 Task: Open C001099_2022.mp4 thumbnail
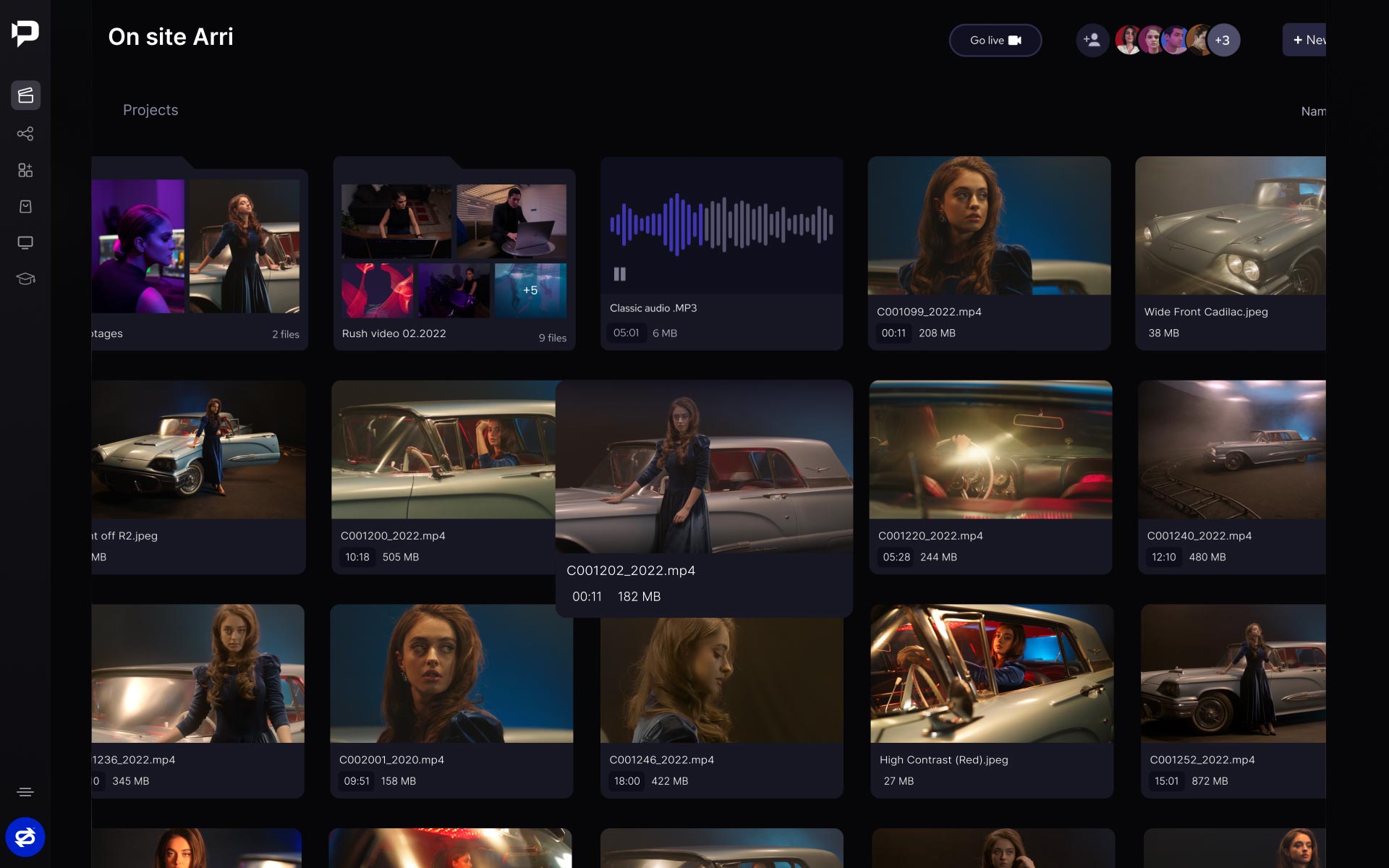tap(989, 226)
